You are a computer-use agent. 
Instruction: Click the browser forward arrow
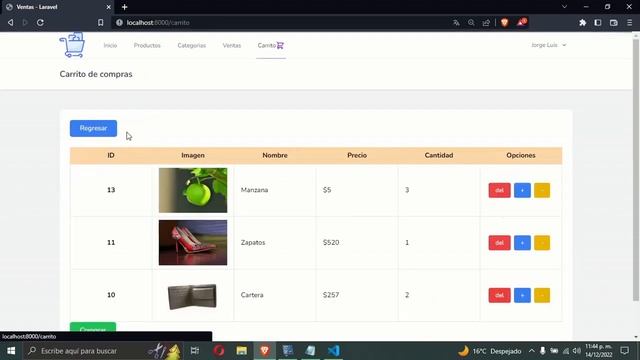pyautogui.click(x=25, y=23)
